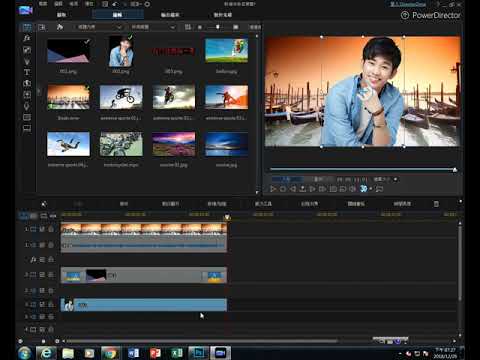Open the Voice-Over Recording Room (microphone)

coord(27,106)
